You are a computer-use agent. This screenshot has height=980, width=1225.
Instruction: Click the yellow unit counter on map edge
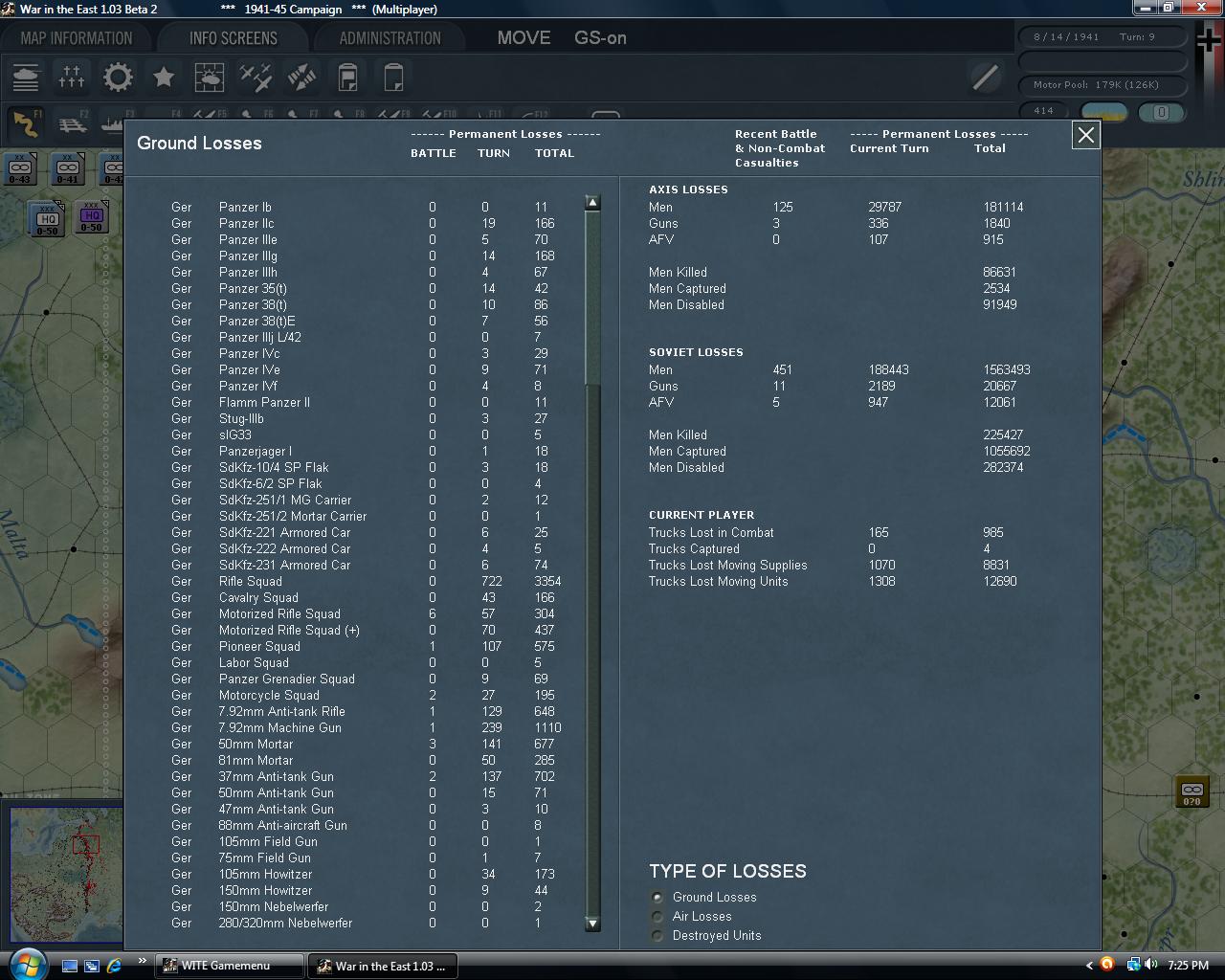[x=1192, y=791]
